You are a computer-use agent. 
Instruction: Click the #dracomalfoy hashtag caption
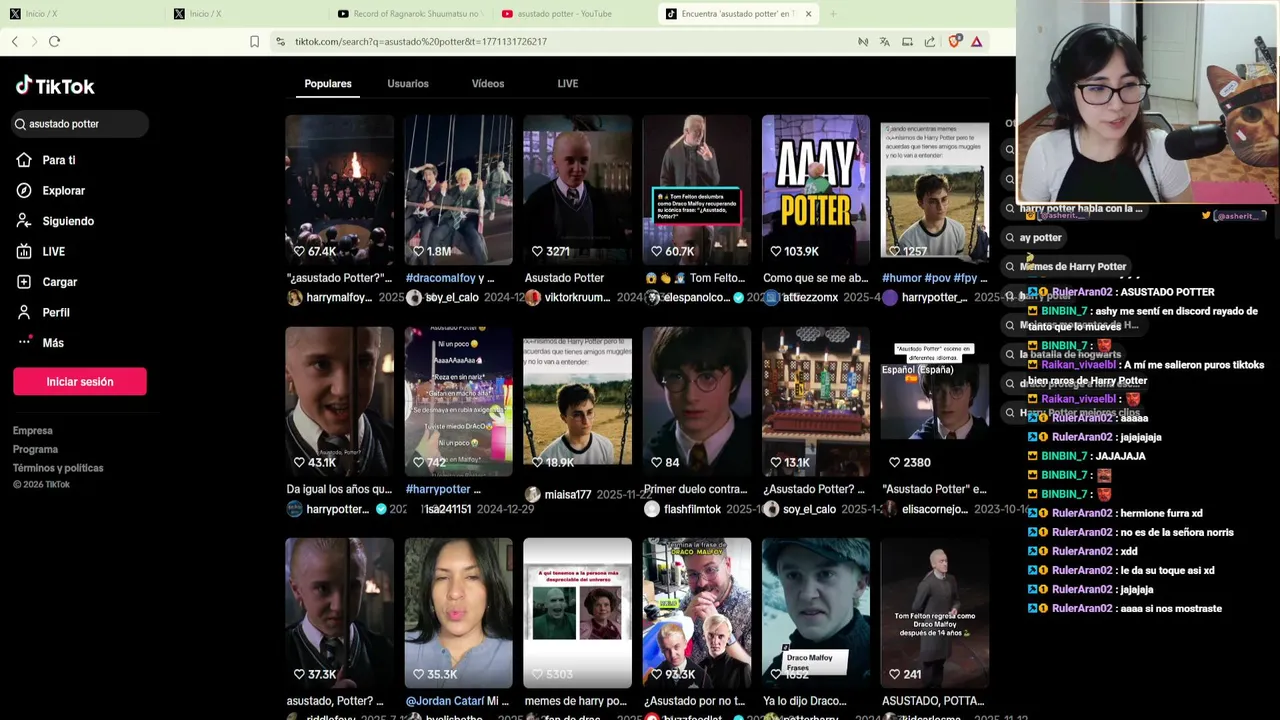pyautogui.click(x=441, y=278)
